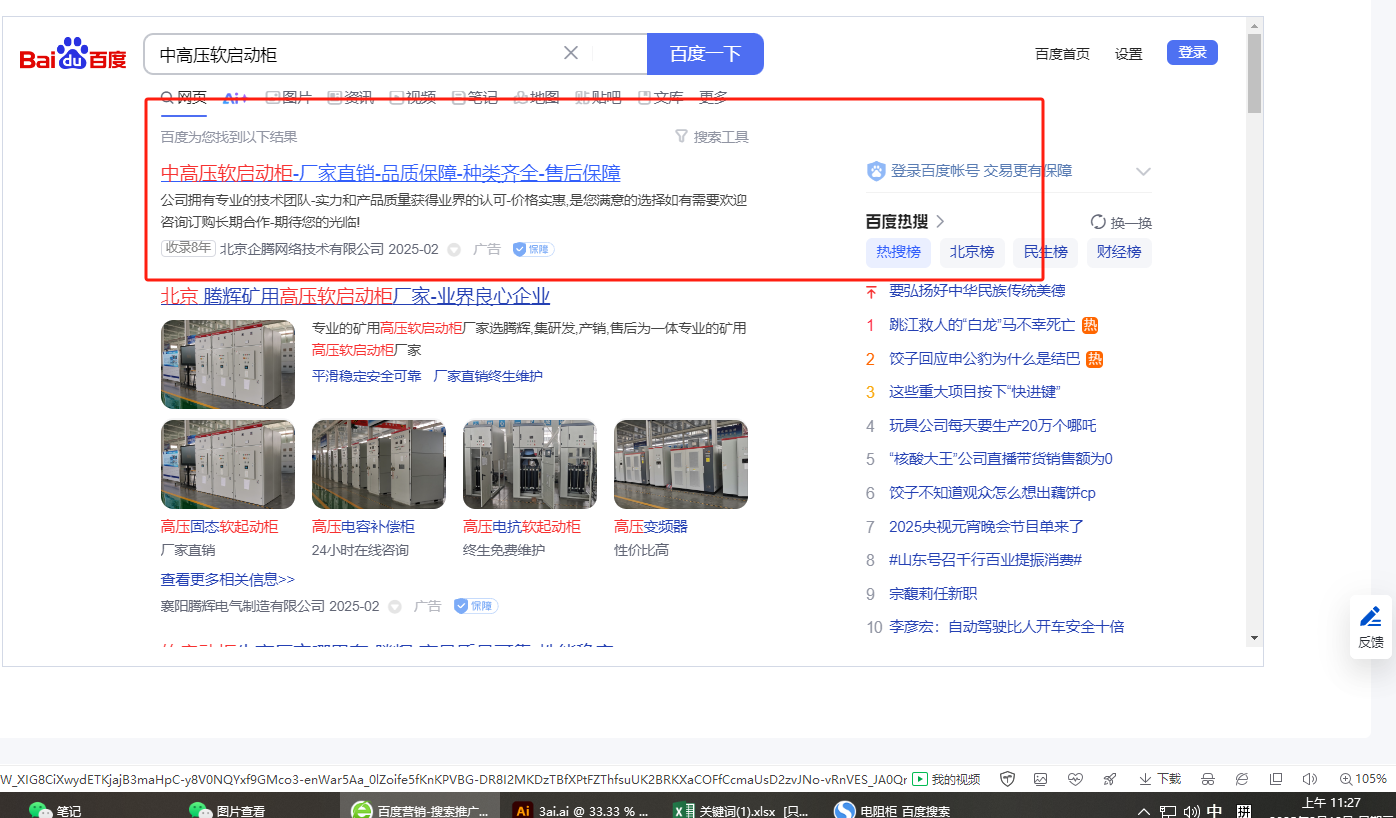Image resolution: width=1396 pixels, height=818 pixels.
Task: Open result 北京 腾辉矿用高压软启动柜厂家
Action: pos(355,296)
